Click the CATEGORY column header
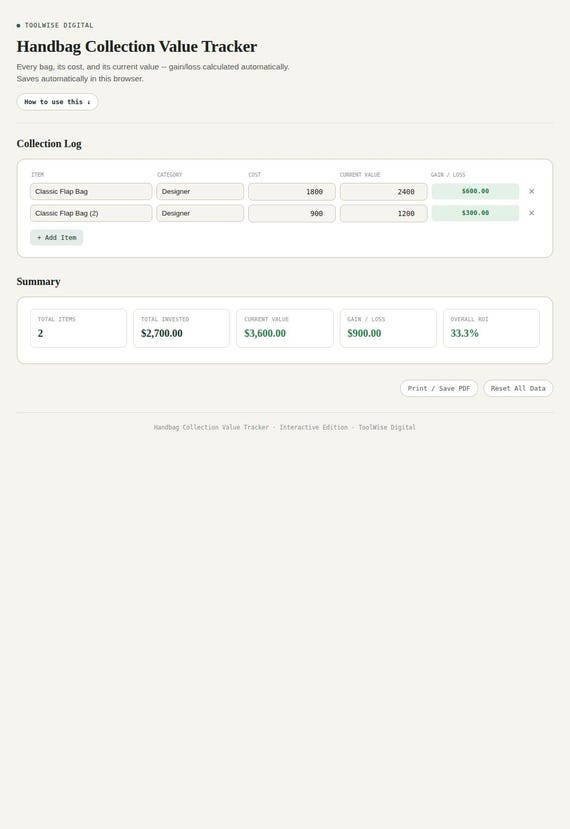Screen dimensions: 570x829 pos(169,174)
